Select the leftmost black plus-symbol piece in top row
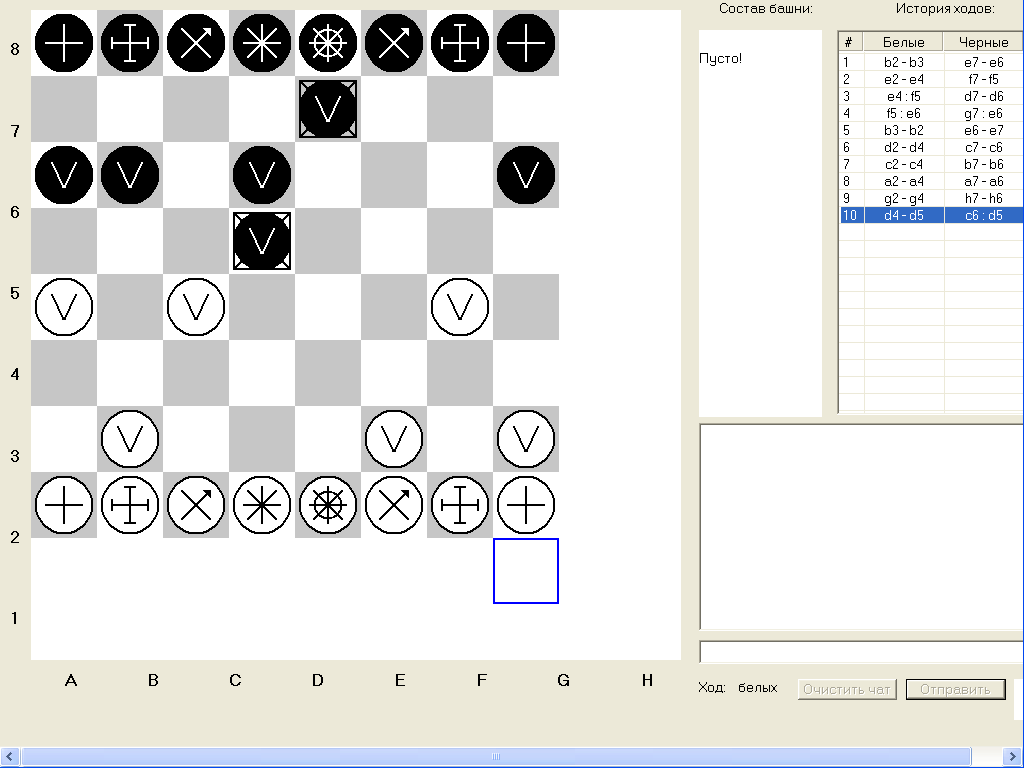This screenshot has height=768, width=1024. [64, 43]
